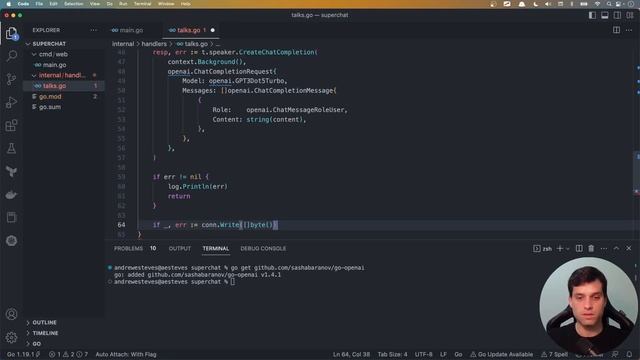Click the Go 1.19.1 version status item
This screenshot has height=360, width=640.
pos(23,354)
